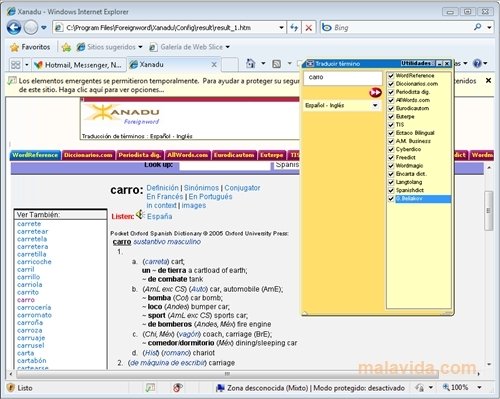Open the address bar history dropdown

coord(282,27)
